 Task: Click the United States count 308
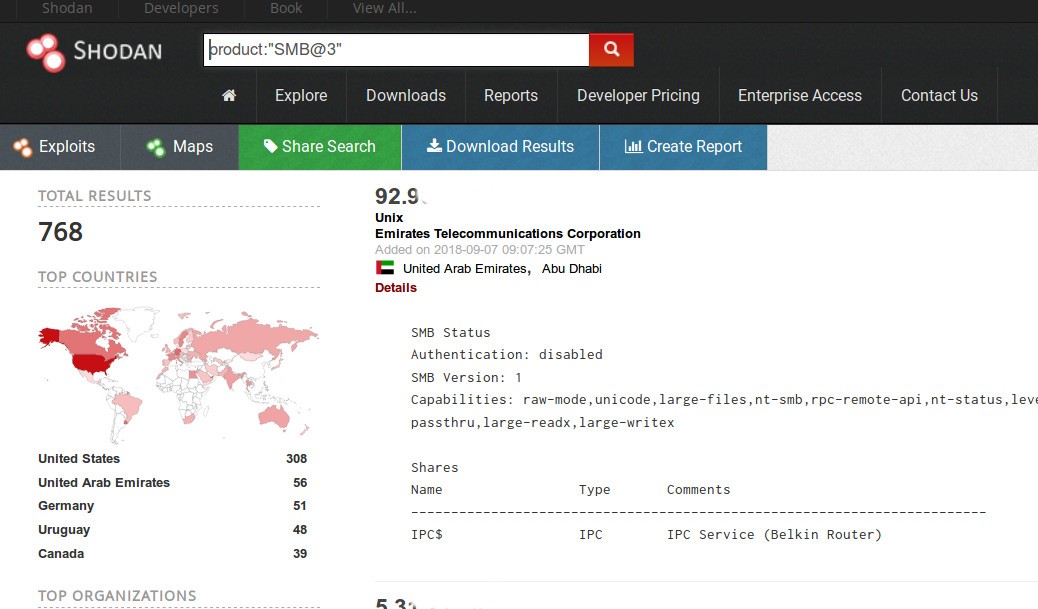(x=297, y=459)
